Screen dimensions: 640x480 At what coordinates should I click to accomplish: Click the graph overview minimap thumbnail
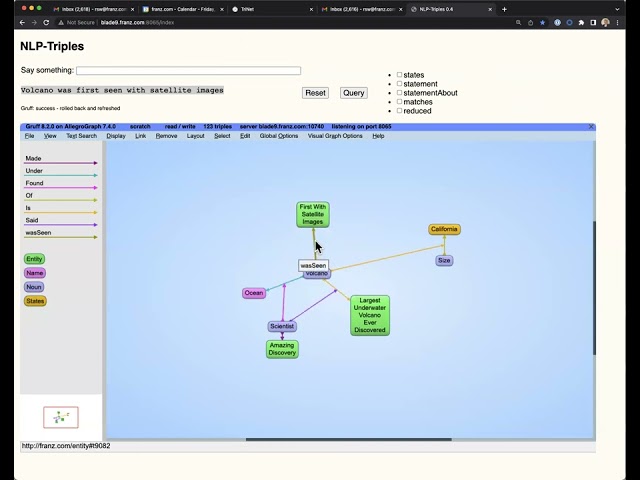pyautogui.click(x=61, y=417)
